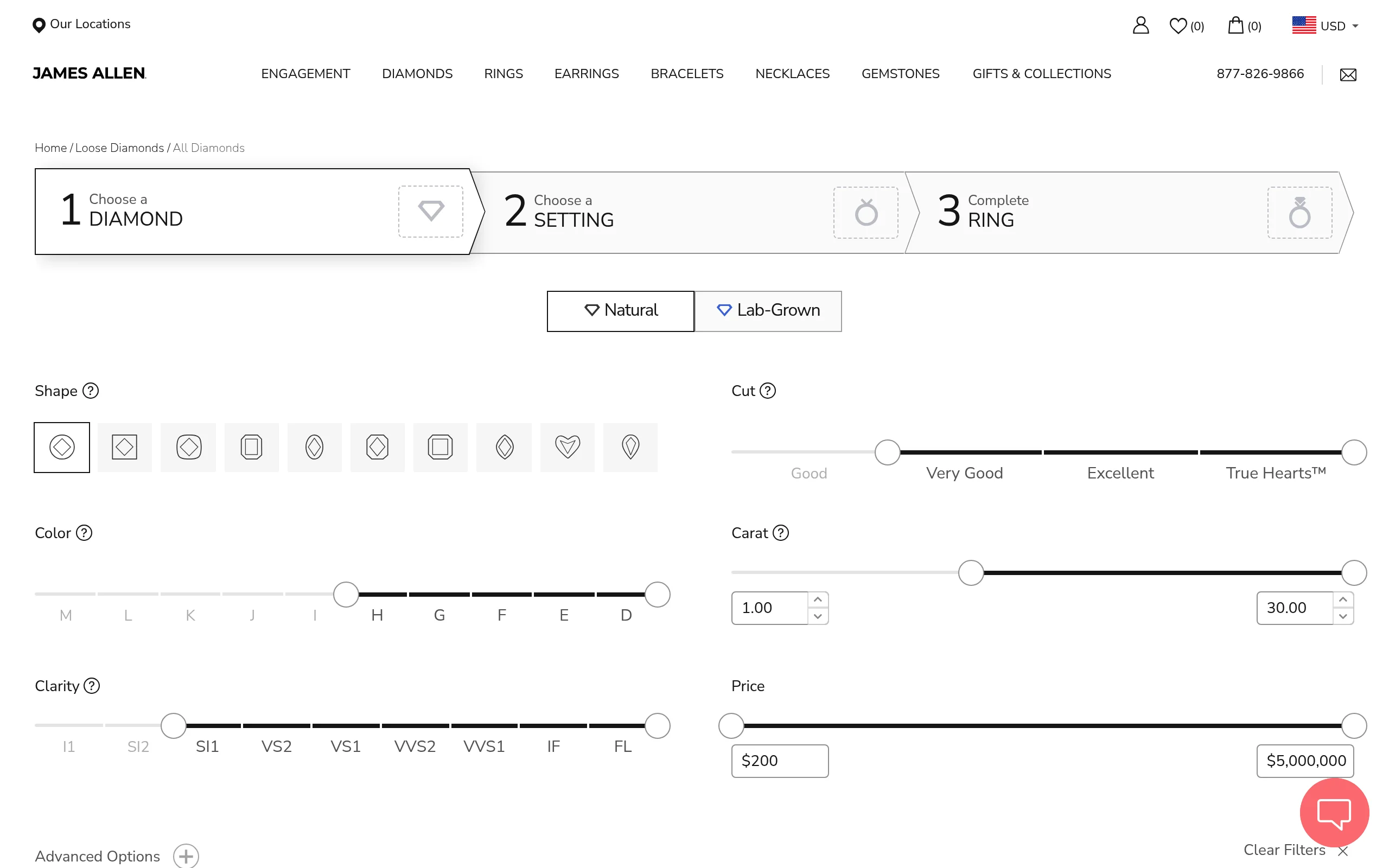
Task: Select the Emerald diamond shape
Action: pos(251,447)
